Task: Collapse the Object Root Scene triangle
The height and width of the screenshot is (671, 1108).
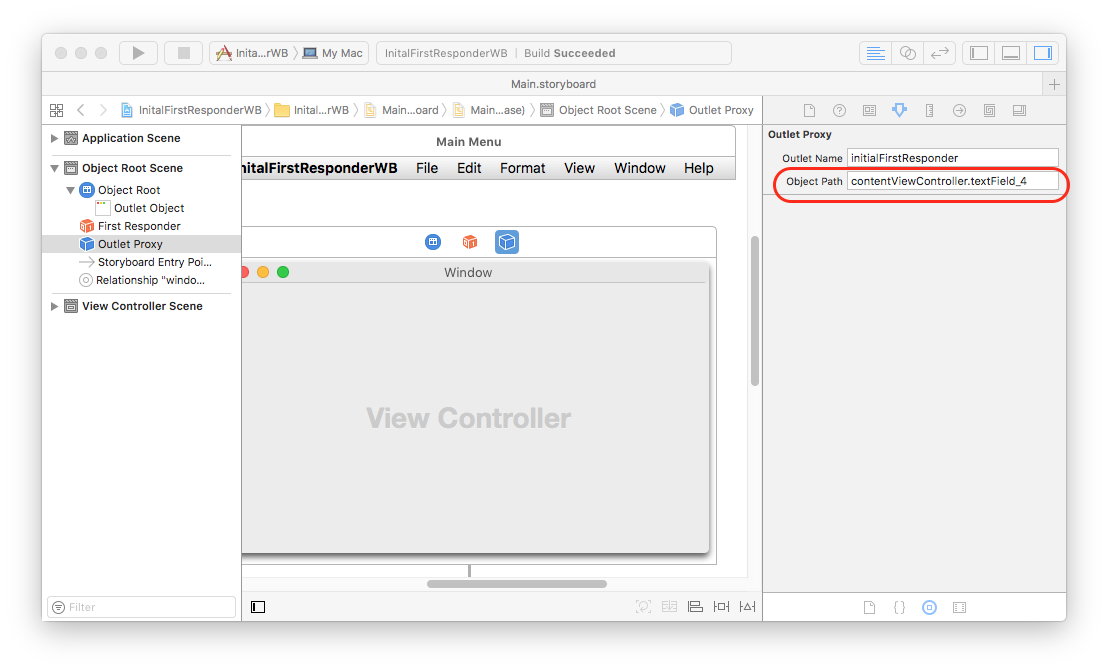Action: click(x=55, y=168)
